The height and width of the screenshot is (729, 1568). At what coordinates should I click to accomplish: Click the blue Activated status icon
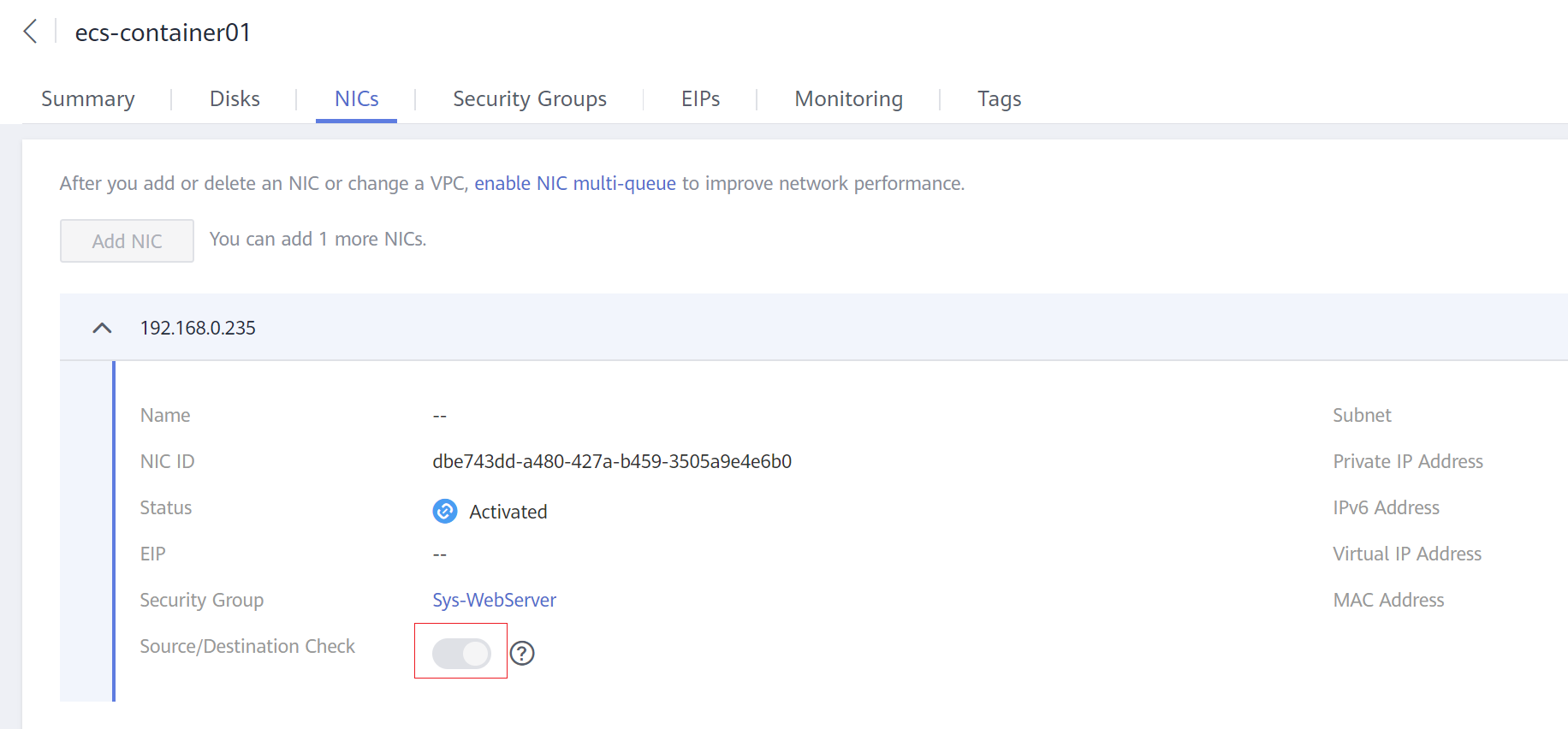pos(445,511)
